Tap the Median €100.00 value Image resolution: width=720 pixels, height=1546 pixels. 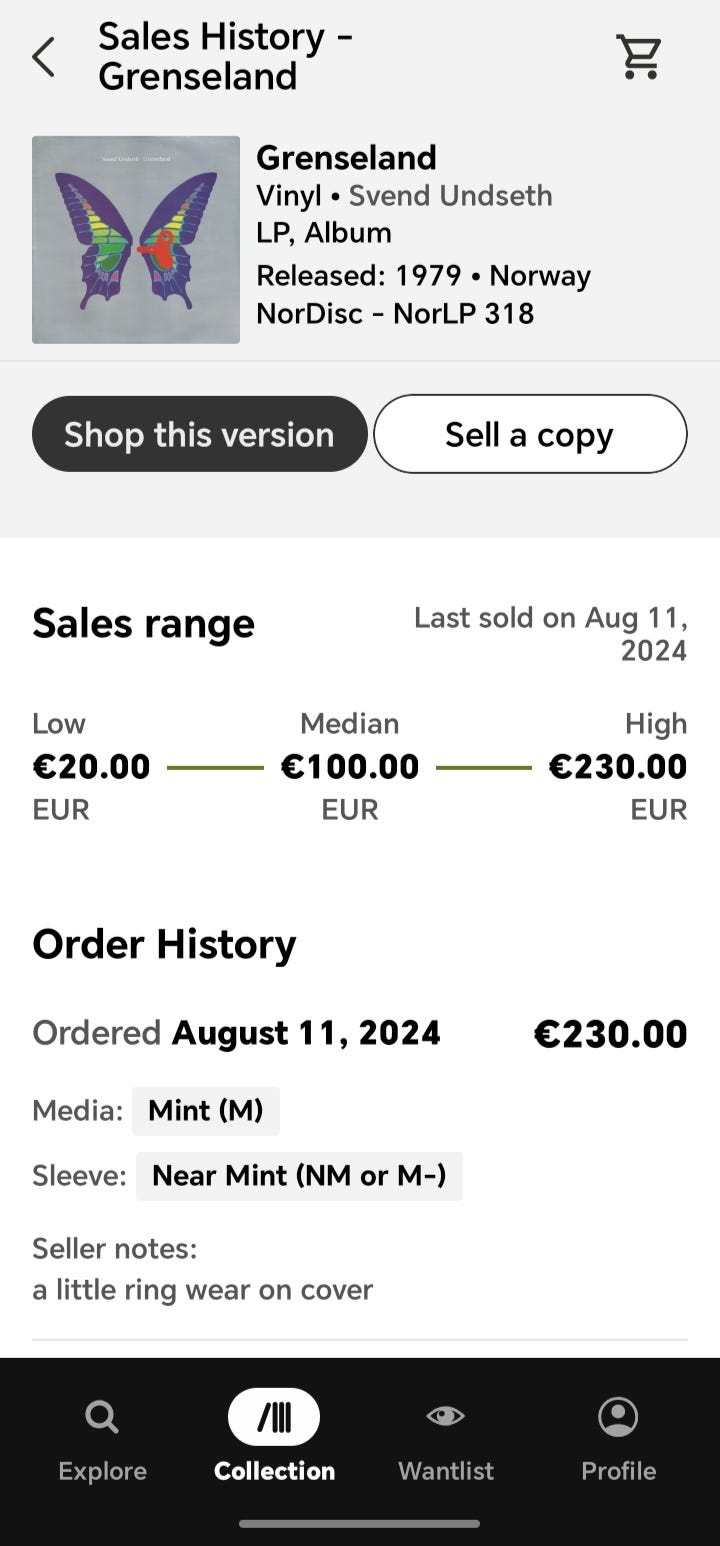pyautogui.click(x=350, y=767)
